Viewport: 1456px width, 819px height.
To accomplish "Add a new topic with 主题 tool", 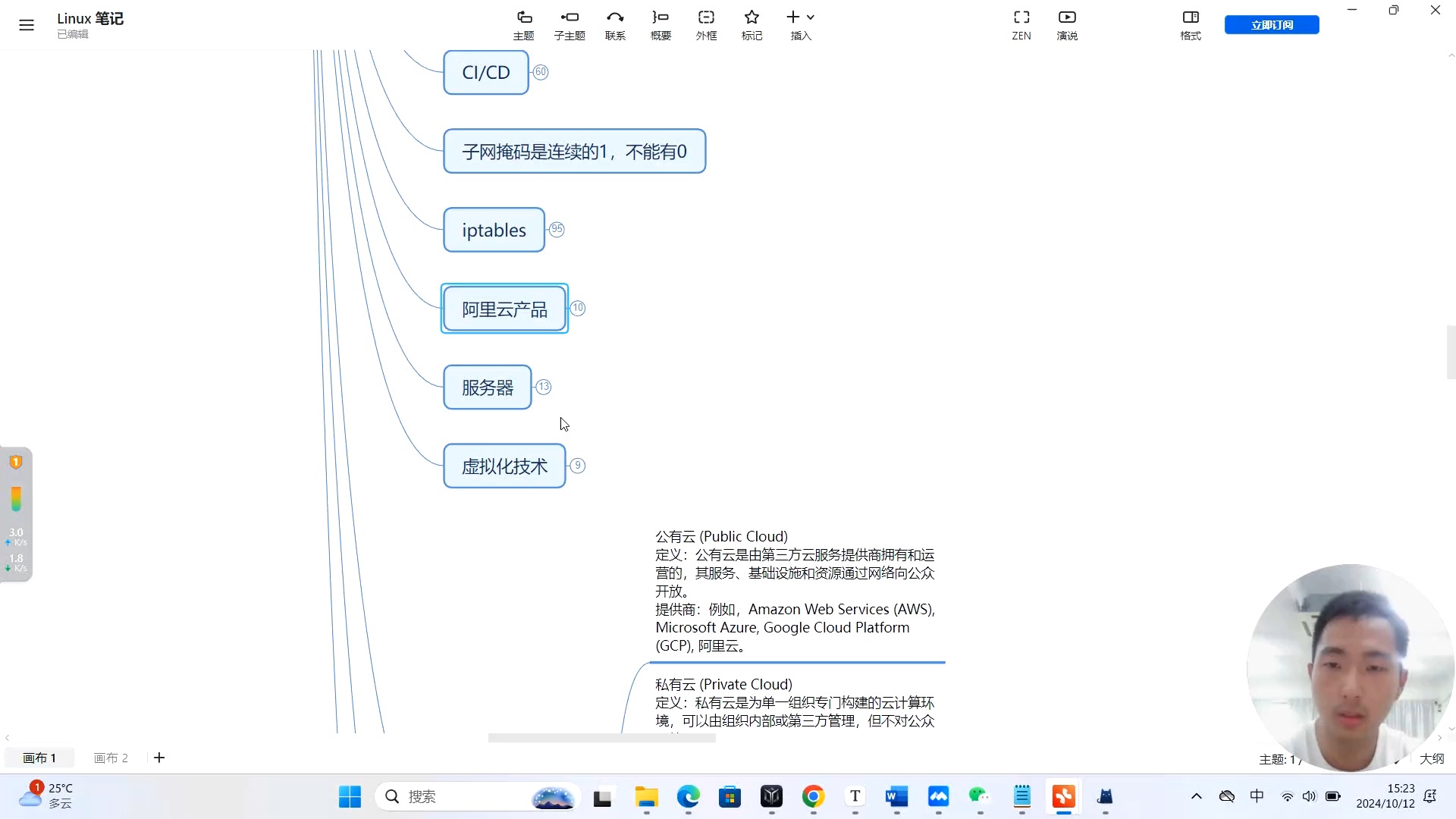I will [524, 25].
